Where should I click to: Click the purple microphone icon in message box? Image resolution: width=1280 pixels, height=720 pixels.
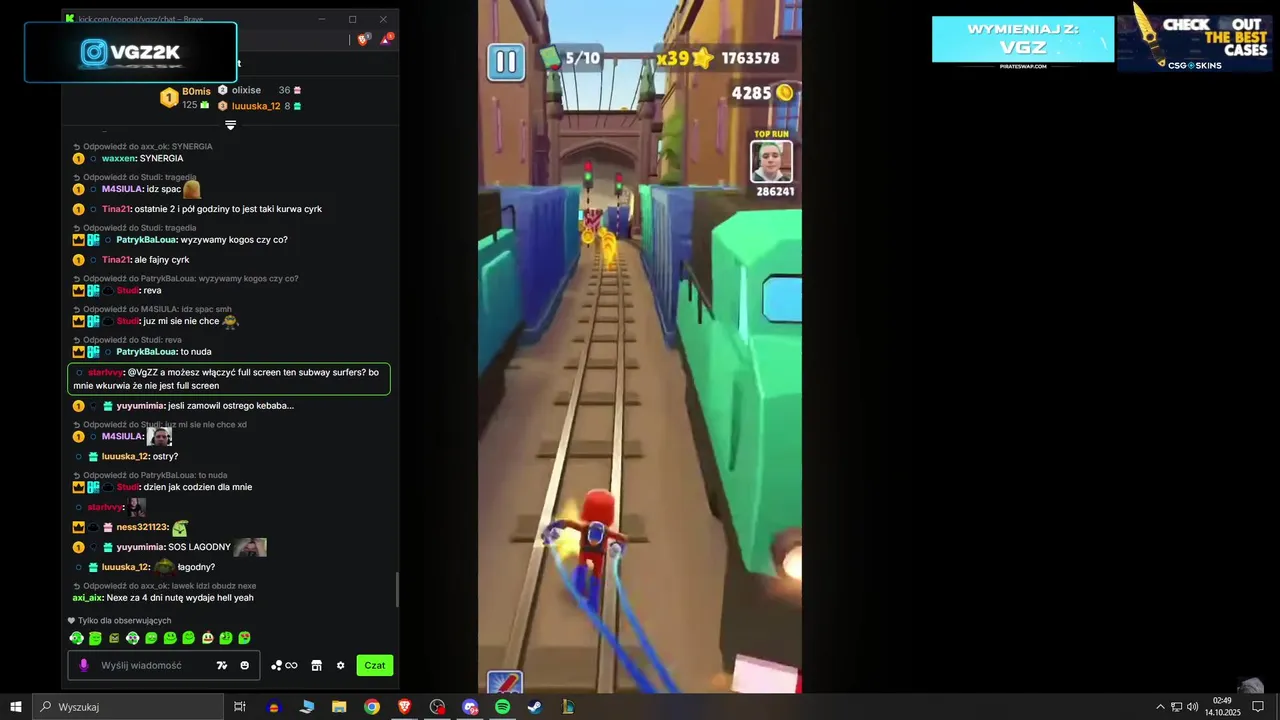[84, 665]
